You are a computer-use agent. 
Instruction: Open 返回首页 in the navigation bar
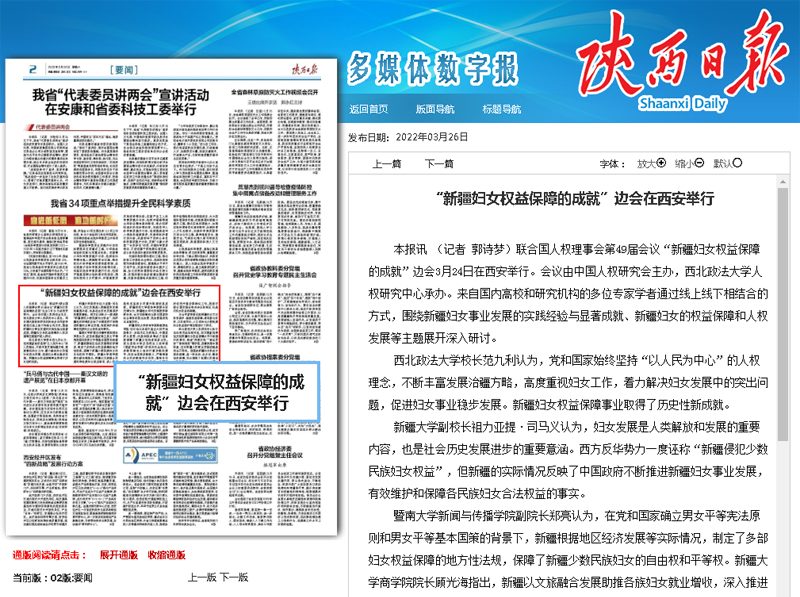tap(368, 109)
